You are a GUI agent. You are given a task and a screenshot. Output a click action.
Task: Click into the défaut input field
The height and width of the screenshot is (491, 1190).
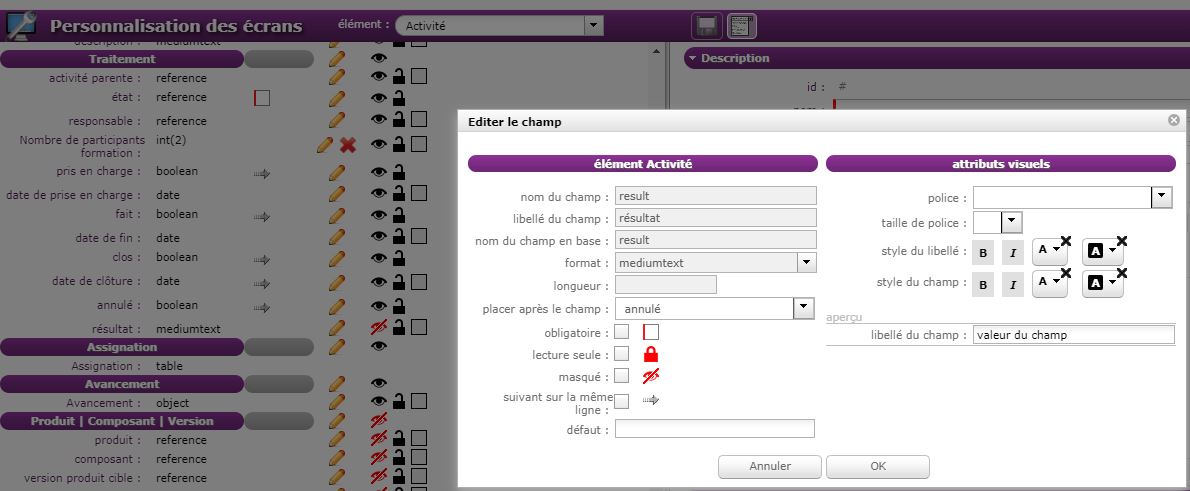click(x=714, y=429)
